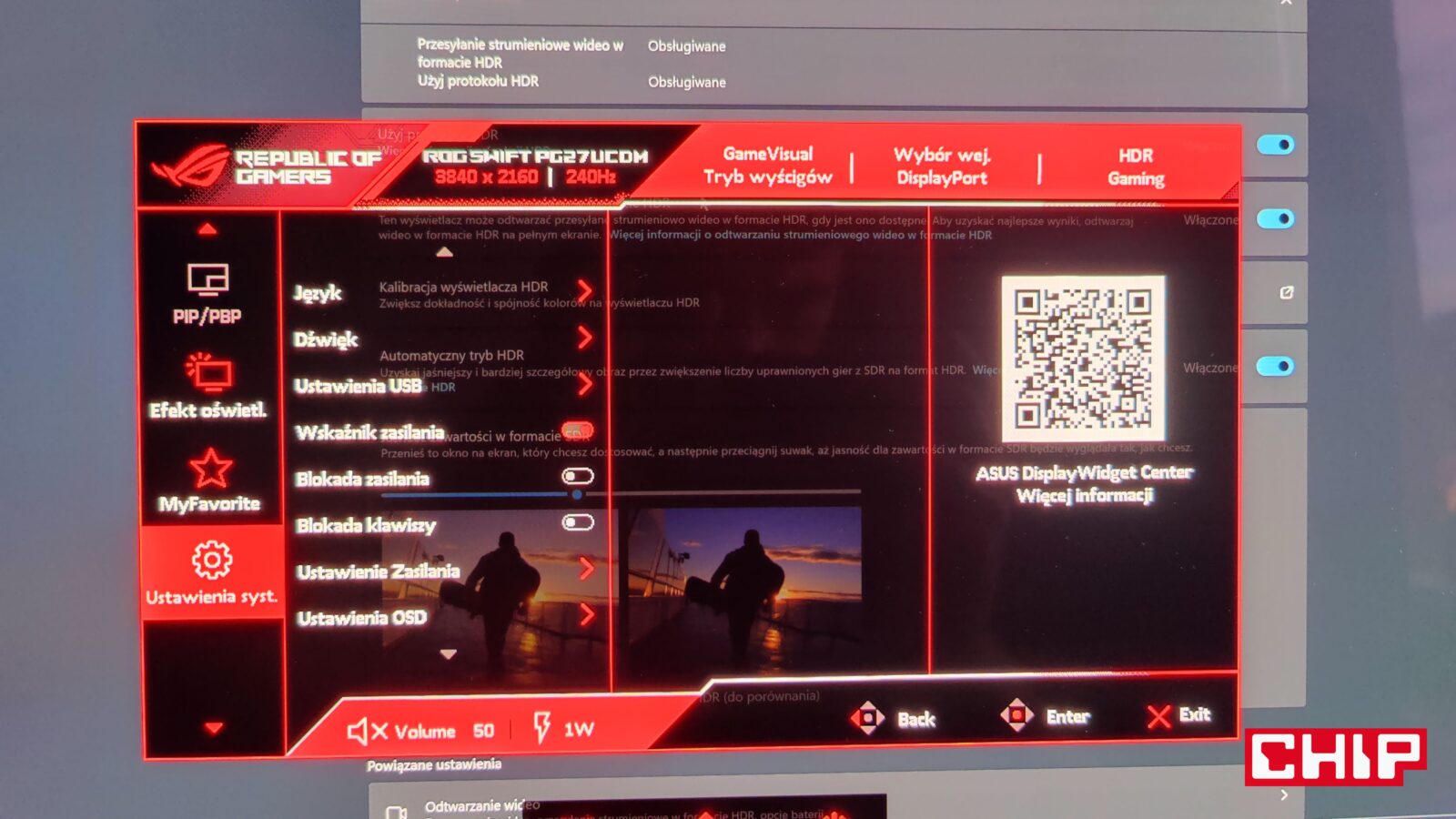Screen dimensions: 1456x819
Task: Enable the Blokada klawiszy toggle
Action: pos(578,522)
